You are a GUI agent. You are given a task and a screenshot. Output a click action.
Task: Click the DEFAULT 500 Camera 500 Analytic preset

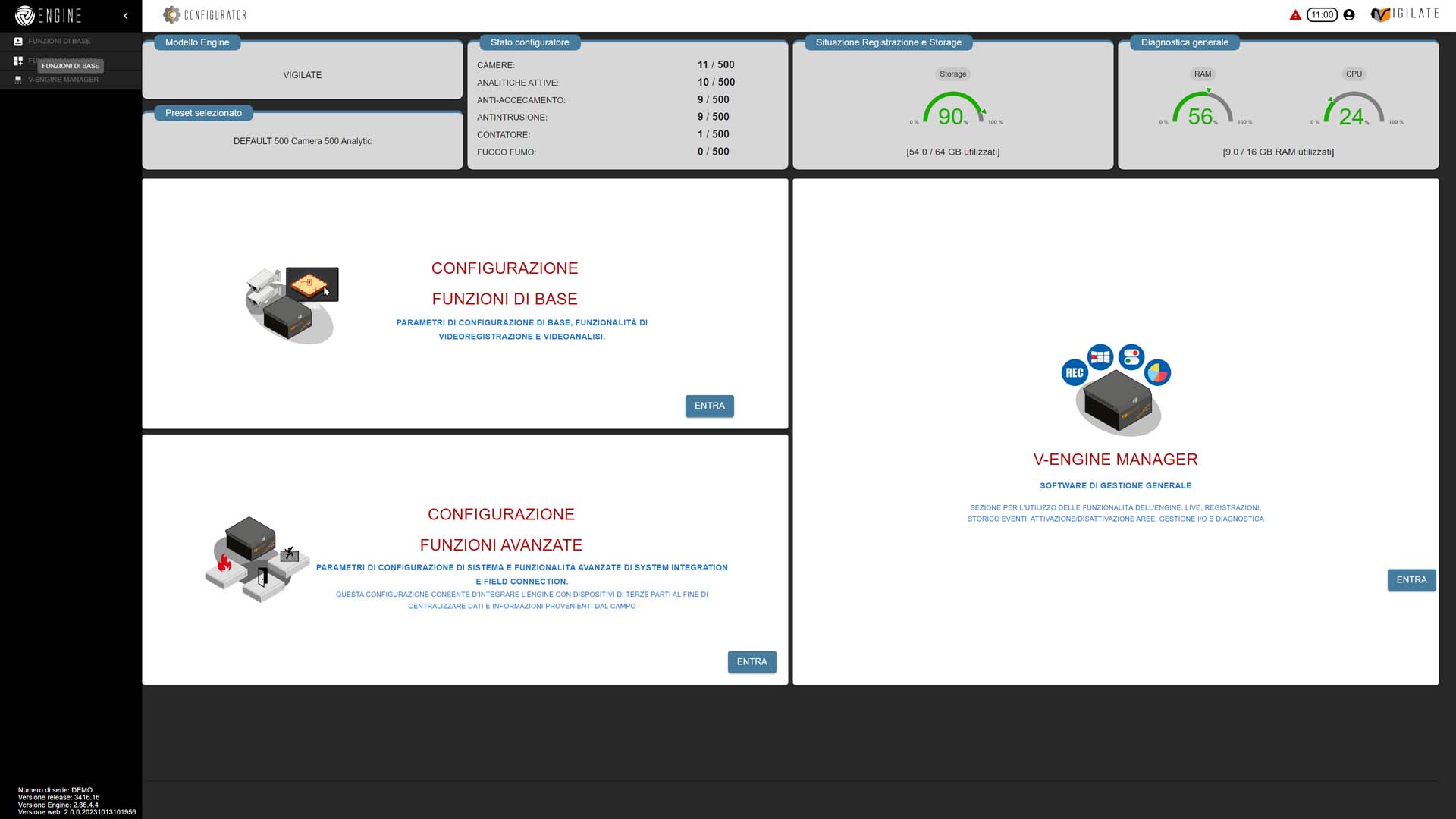pyautogui.click(x=303, y=141)
